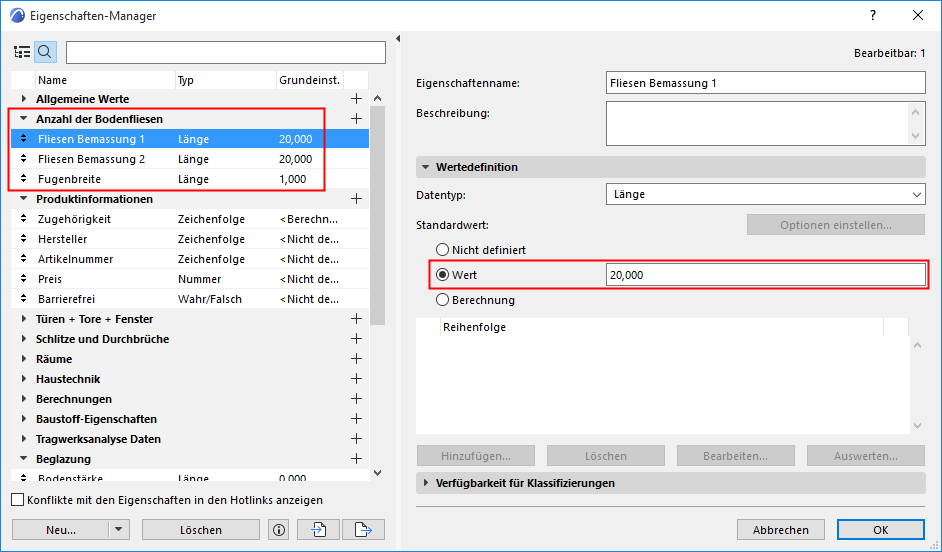Image resolution: width=942 pixels, height=552 pixels.
Task: Expand the Schlitze und Durchbrüche group
Action: pos(24,339)
